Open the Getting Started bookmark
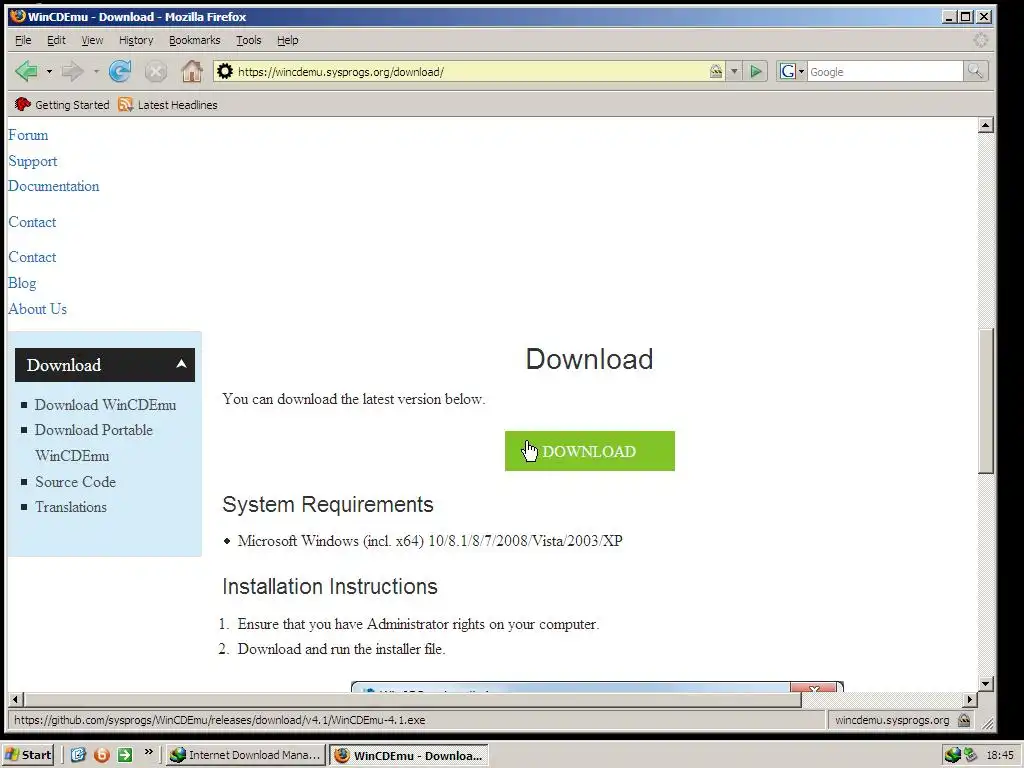Image resolution: width=1024 pixels, height=768 pixels. (61, 104)
